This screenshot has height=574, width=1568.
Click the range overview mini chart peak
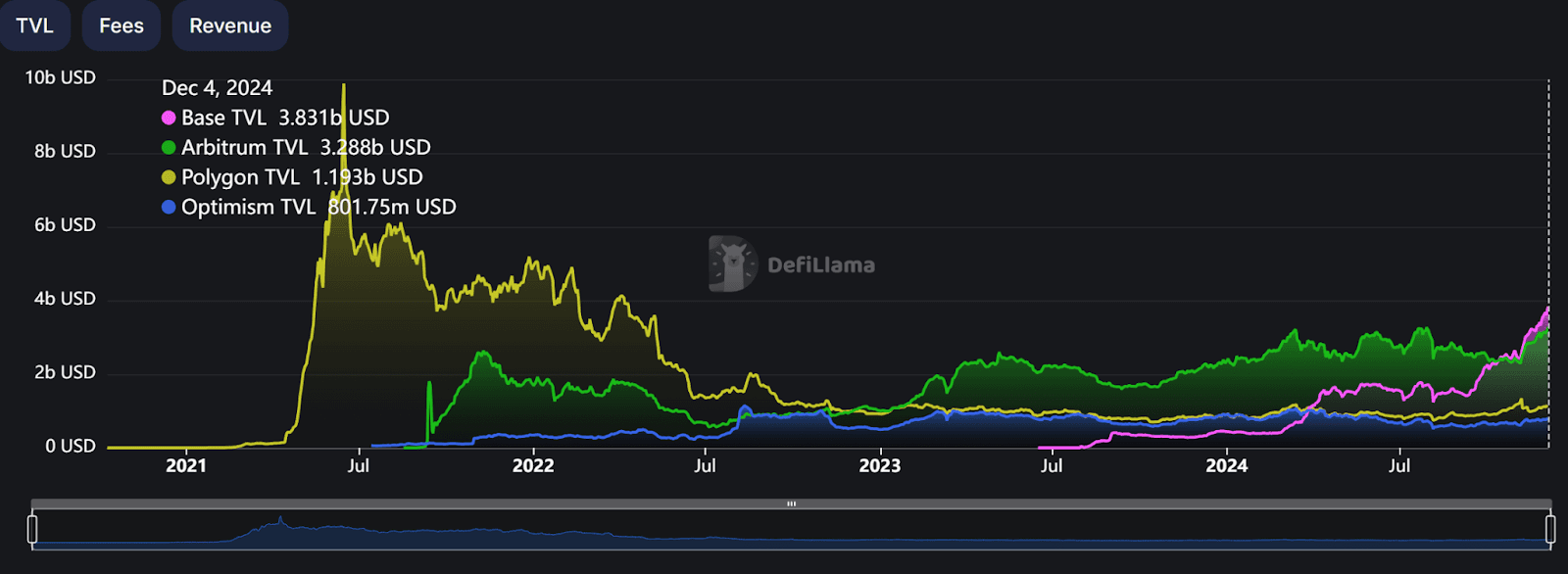280,518
